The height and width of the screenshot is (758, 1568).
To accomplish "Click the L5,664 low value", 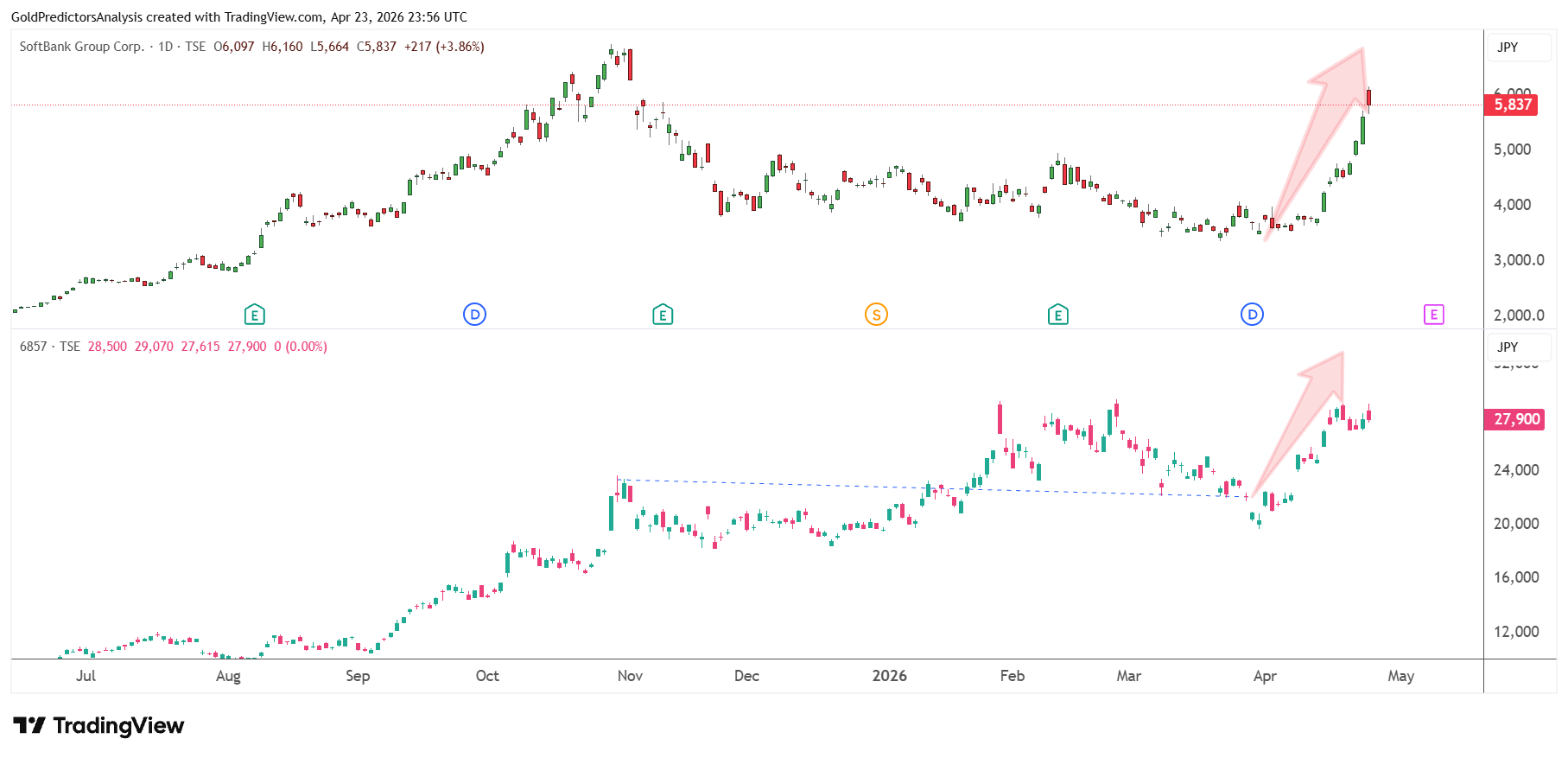I will pyautogui.click(x=330, y=47).
